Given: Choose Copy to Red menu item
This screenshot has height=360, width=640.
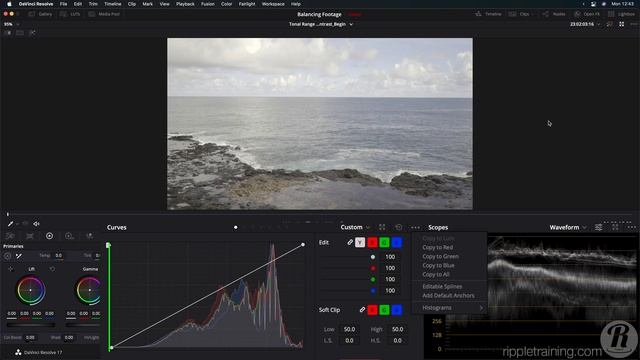Looking at the screenshot, I should tap(438, 247).
